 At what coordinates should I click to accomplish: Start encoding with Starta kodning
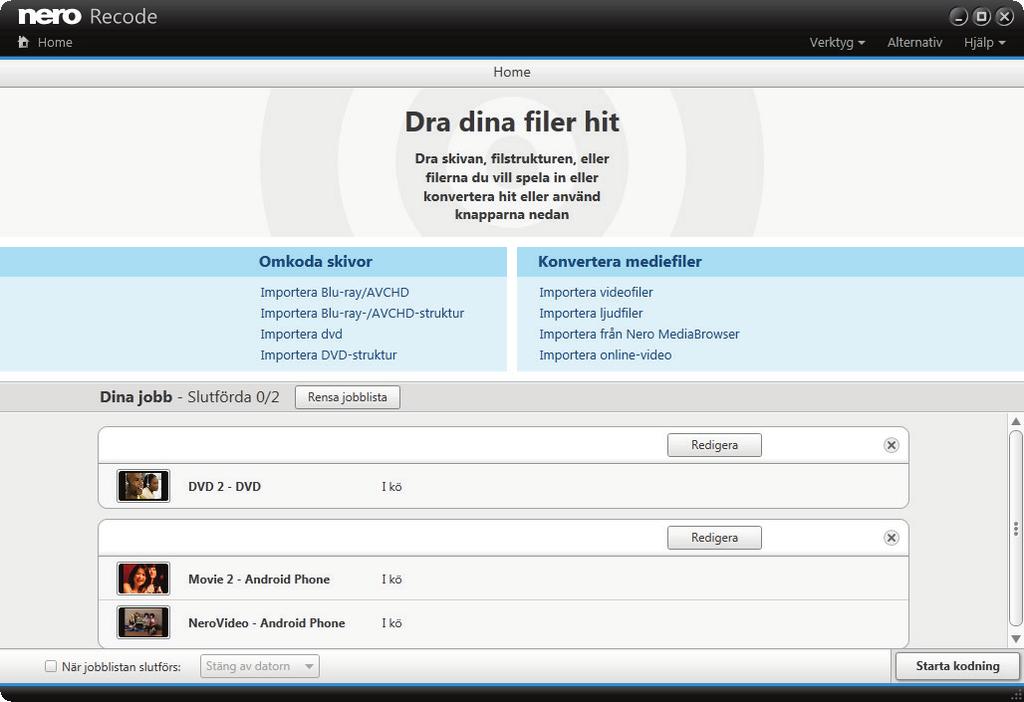tap(957, 666)
